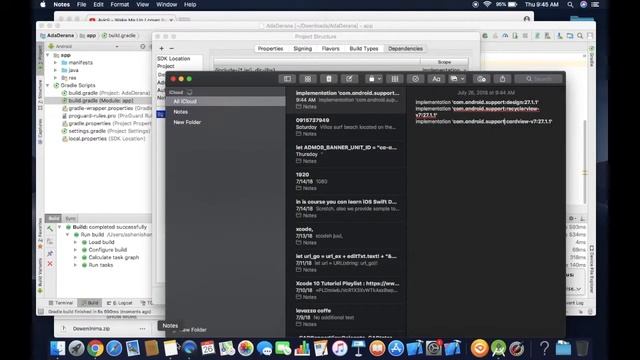640x360 pixels.
Task: Switch to Properties tab in Project Structure
Action: [270, 49]
